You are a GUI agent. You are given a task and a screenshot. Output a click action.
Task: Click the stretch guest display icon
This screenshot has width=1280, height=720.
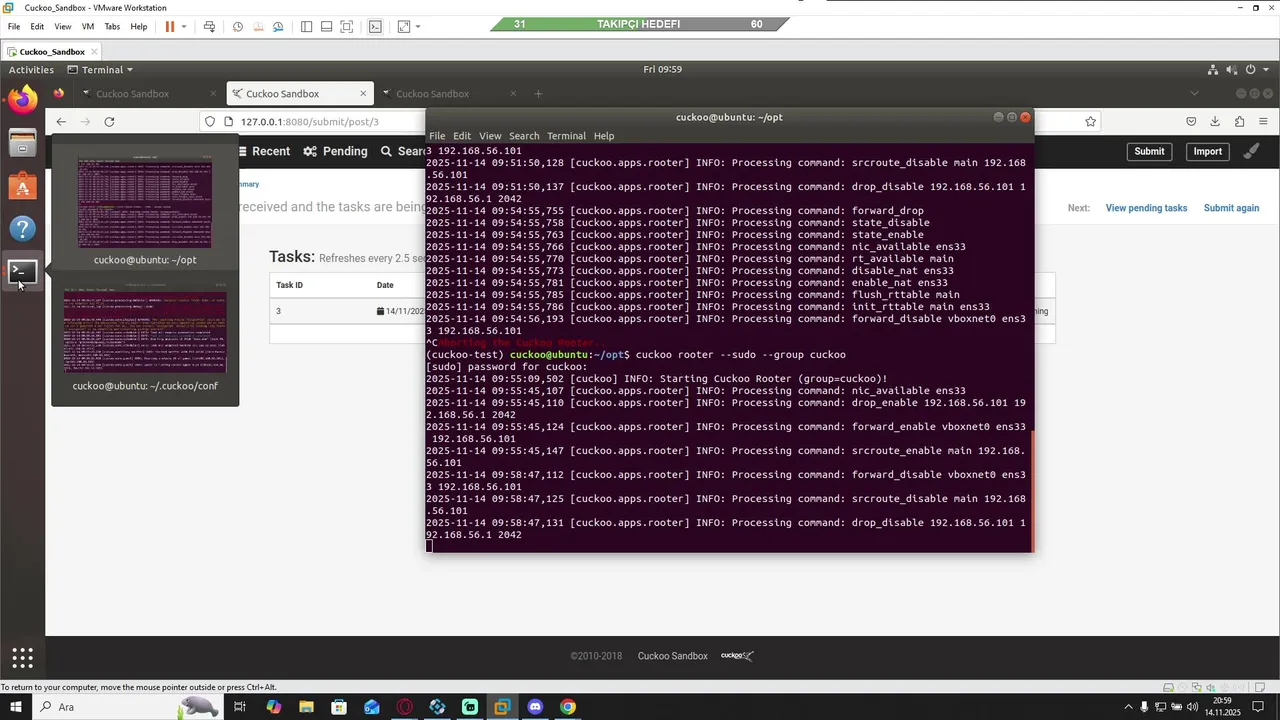click(x=404, y=26)
